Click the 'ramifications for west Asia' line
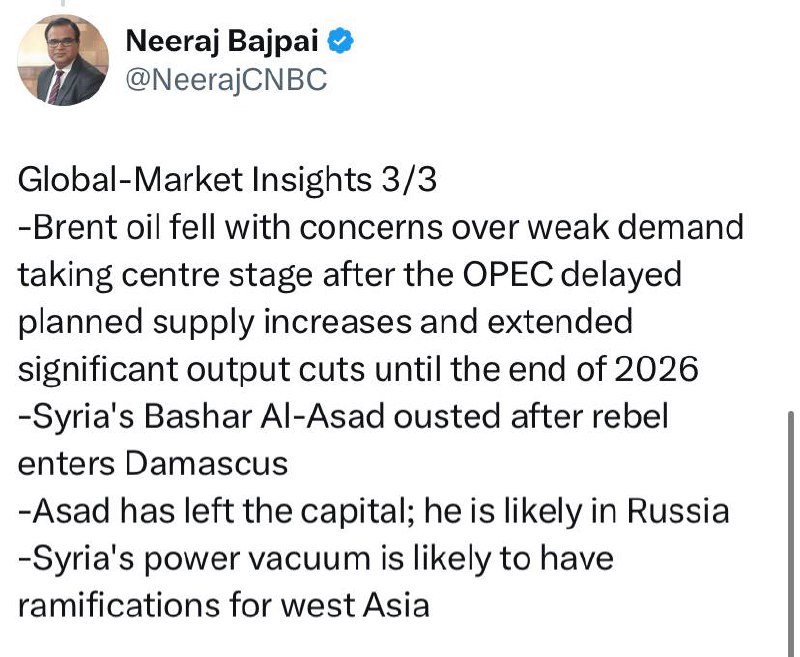Screen dimensions: 800x657 point(223,606)
